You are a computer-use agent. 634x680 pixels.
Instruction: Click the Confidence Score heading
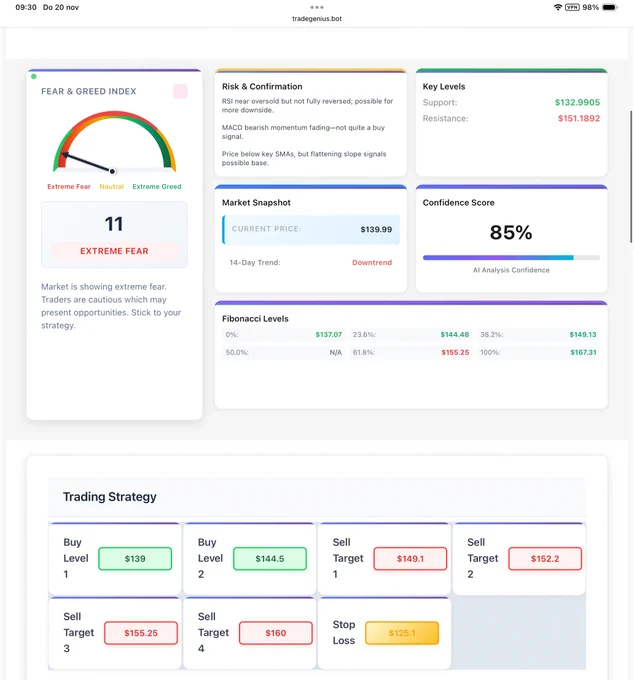(x=458, y=203)
